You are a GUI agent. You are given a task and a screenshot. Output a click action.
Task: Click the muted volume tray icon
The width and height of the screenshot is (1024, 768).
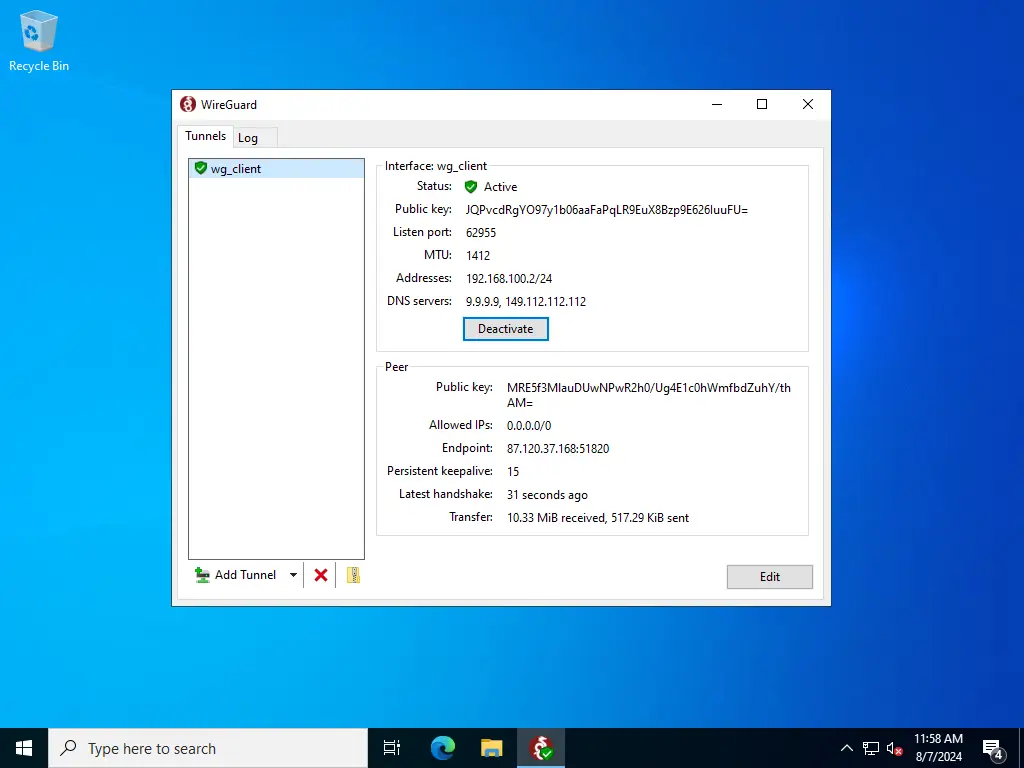click(x=895, y=748)
